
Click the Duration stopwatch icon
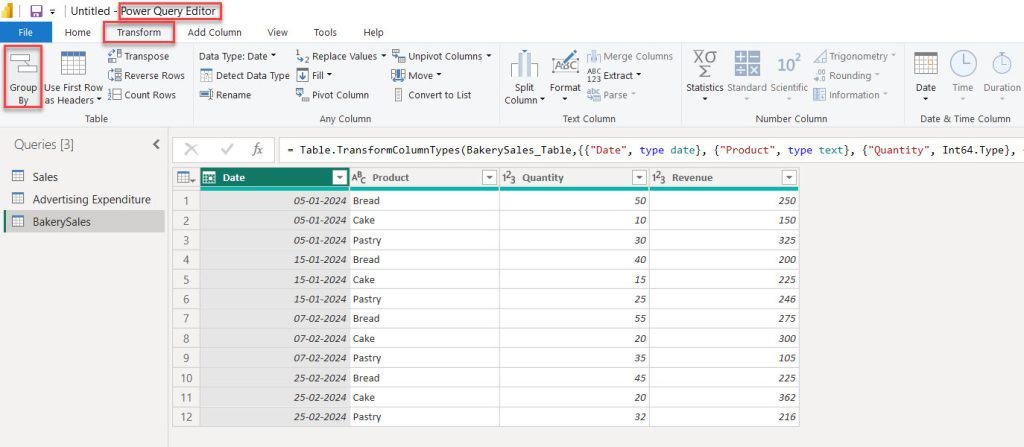[x=1002, y=63]
